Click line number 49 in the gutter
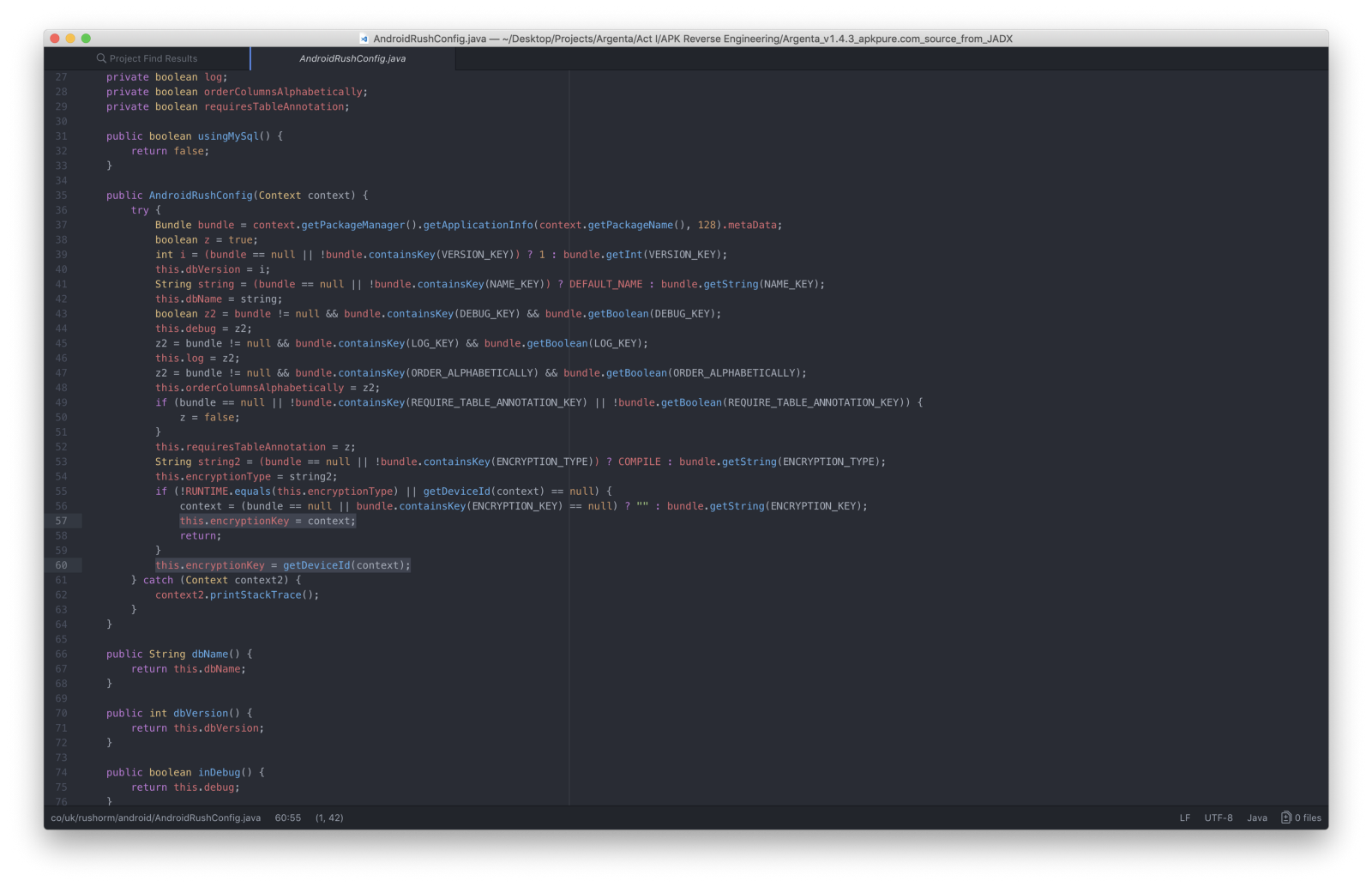1372x887 pixels. [x=62, y=402]
